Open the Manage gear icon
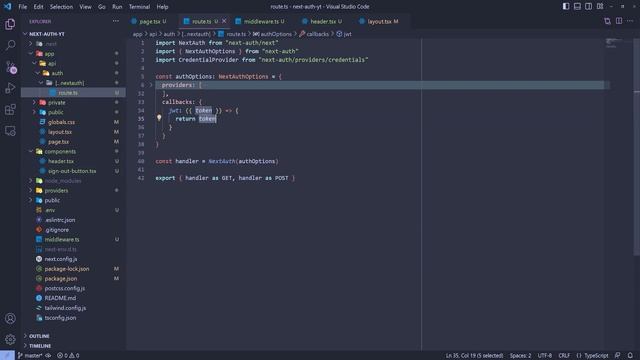This screenshot has height=360, width=640. [x=10, y=339]
